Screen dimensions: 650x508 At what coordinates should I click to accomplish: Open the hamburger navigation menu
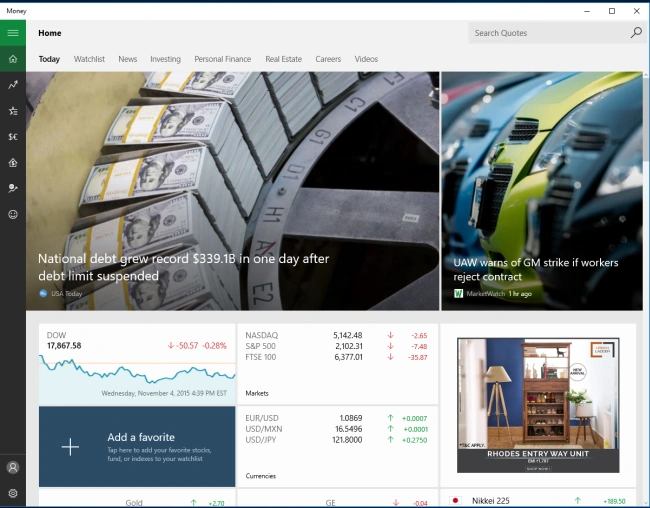click(x=13, y=33)
